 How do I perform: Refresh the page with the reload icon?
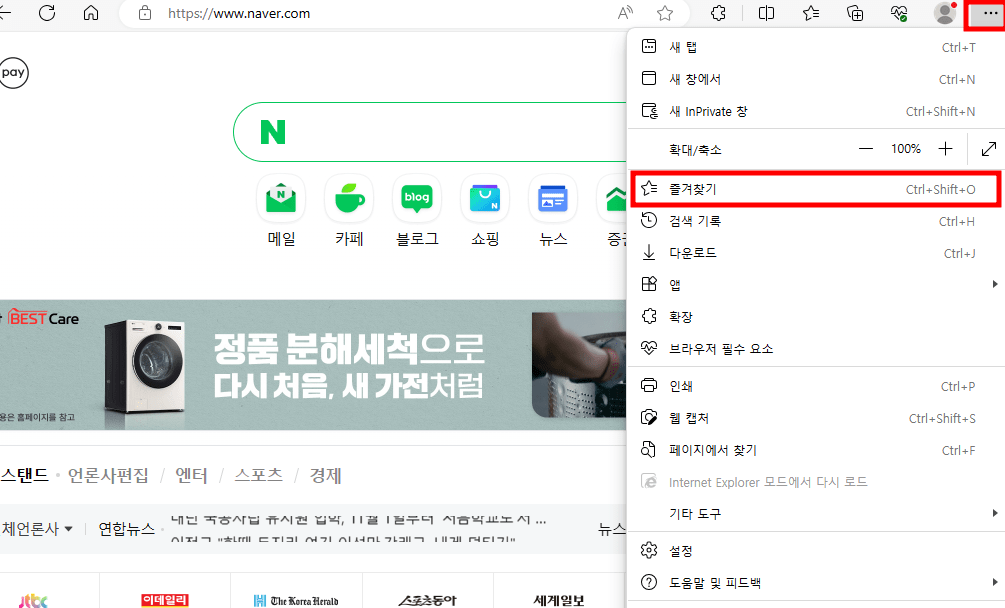click(x=46, y=13)
